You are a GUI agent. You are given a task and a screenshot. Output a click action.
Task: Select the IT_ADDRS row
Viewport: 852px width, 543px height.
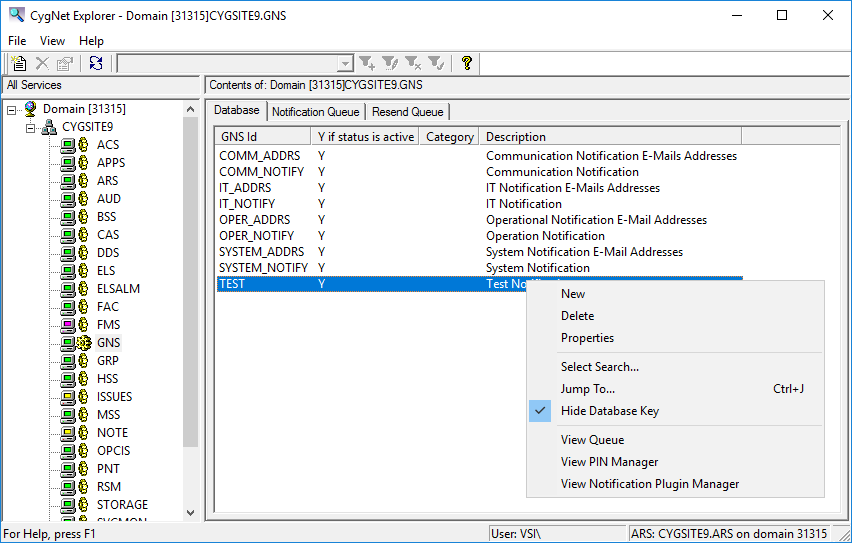(x=479, y=188)
